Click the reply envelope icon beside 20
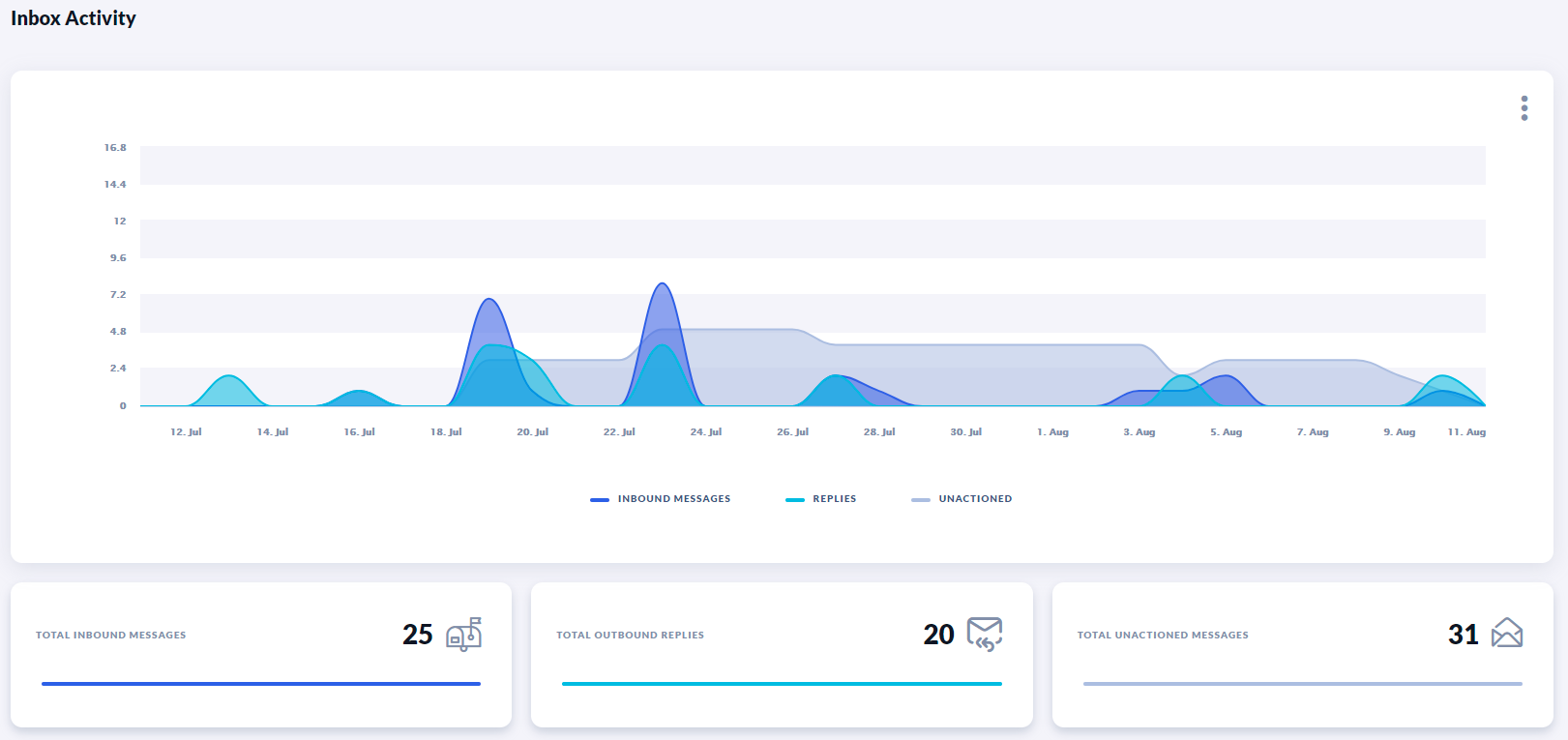 click(x=985, y=635)
